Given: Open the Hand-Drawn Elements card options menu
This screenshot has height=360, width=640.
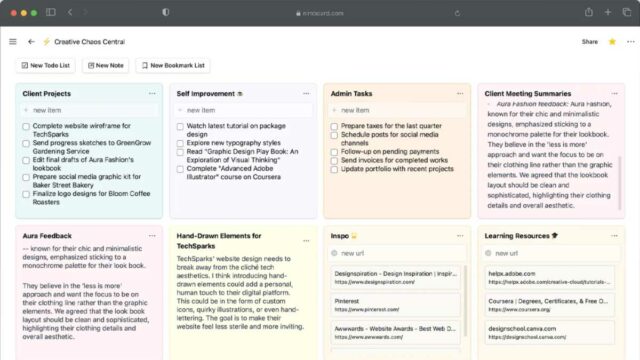Looking at the screenshot, I should pos(306,241).
